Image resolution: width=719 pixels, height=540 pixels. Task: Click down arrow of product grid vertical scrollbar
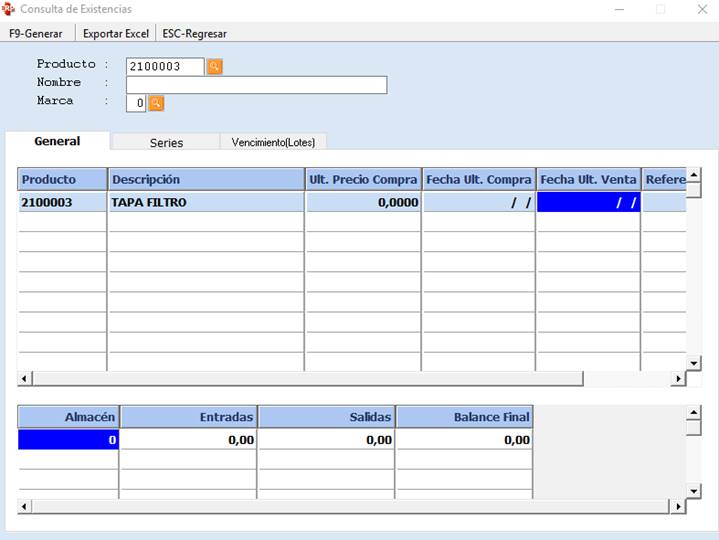(x=694, y=362)
